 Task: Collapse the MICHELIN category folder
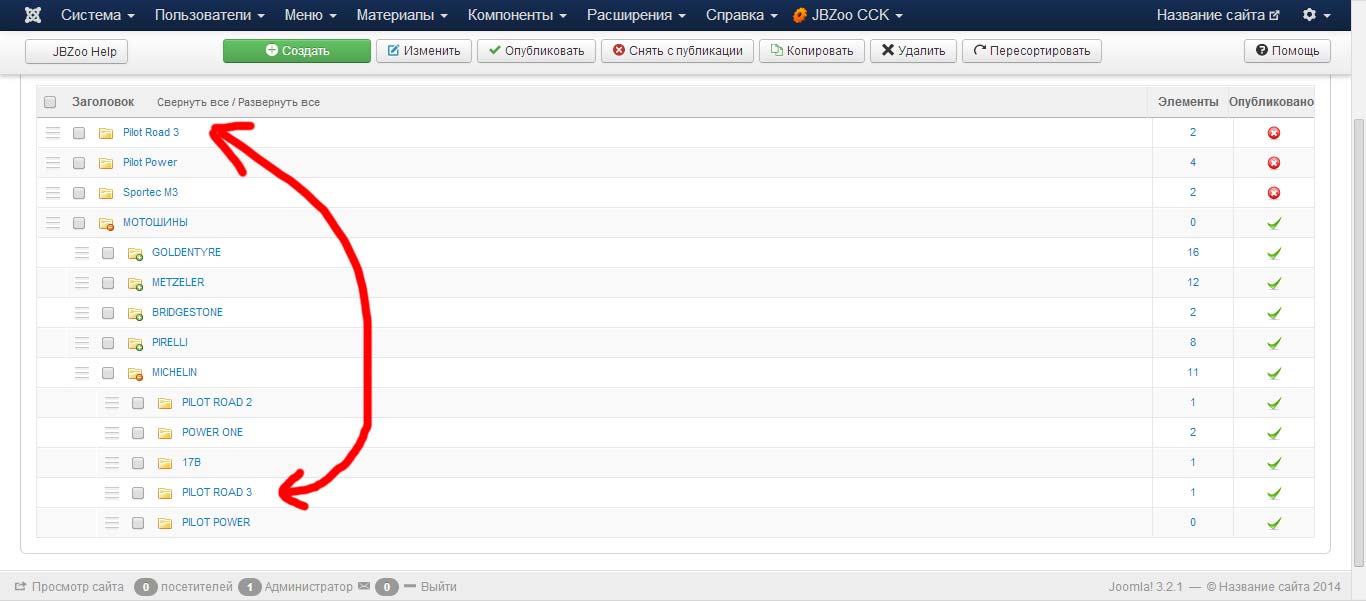[x=135, y=373]
